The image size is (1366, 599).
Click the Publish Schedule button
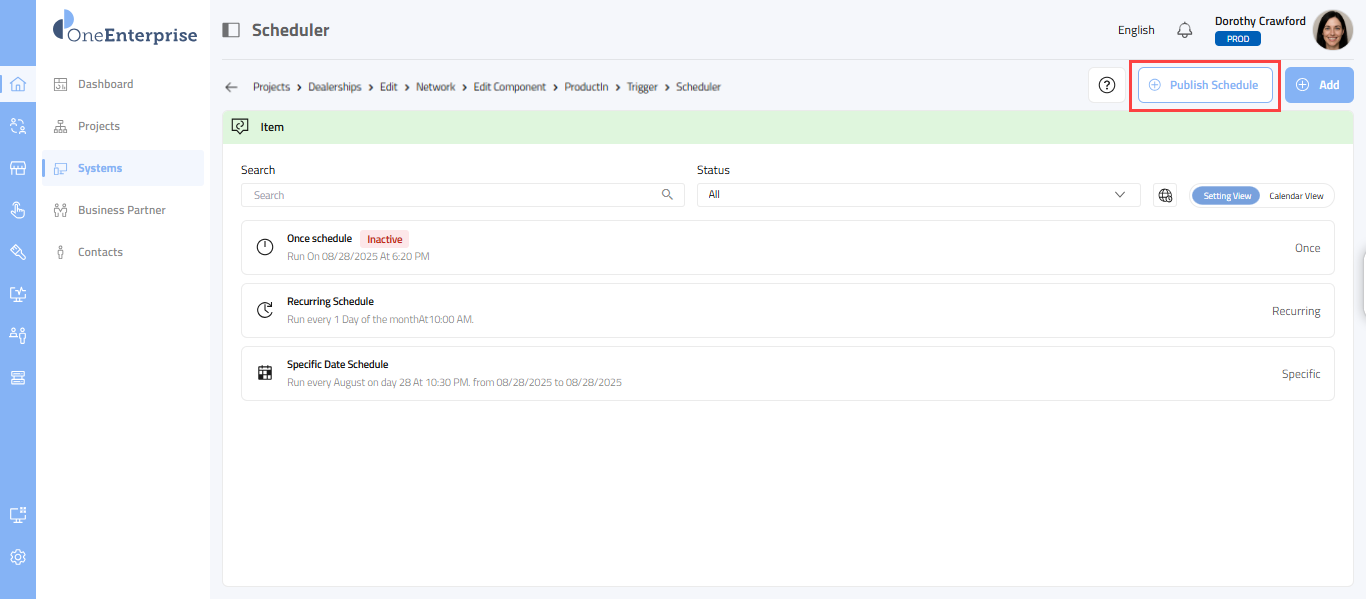tap(1205, 85)
